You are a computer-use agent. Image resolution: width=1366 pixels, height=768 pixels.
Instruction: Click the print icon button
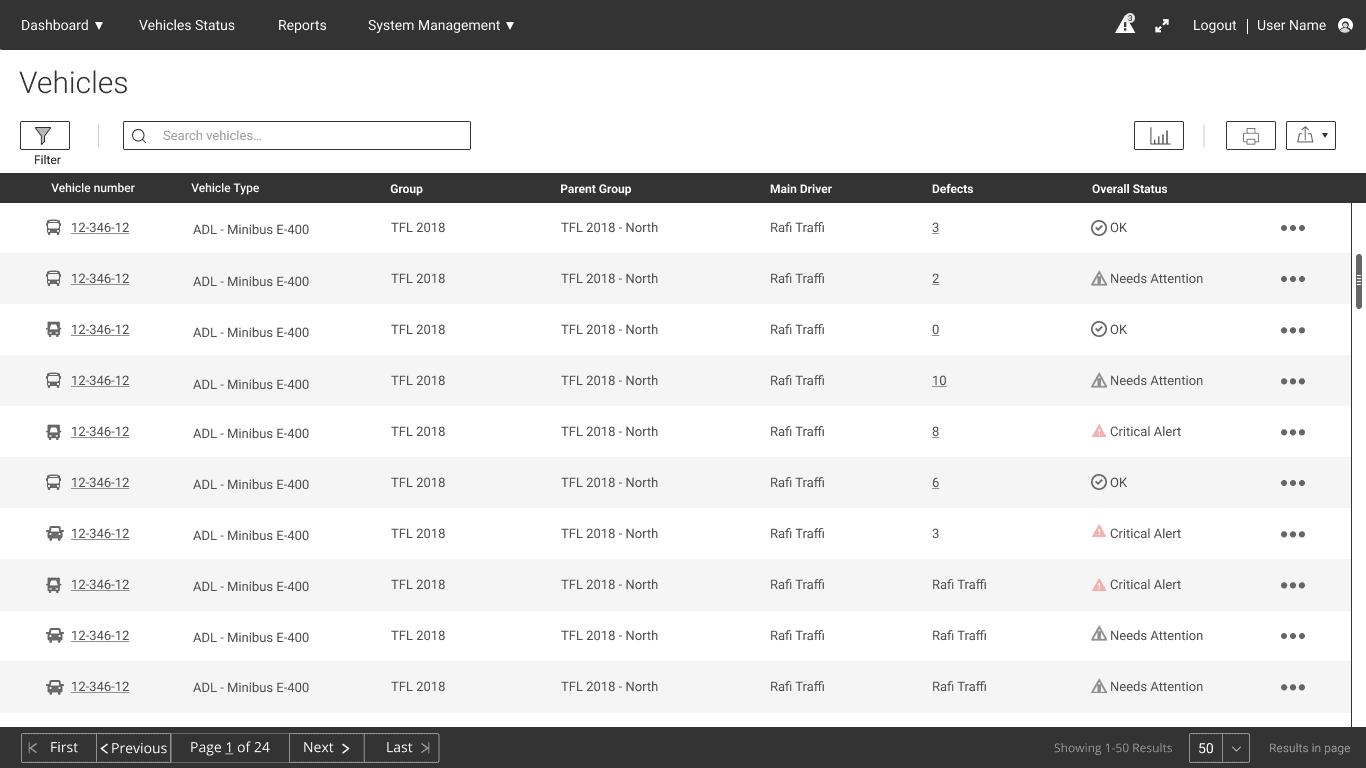(x=1251, y=136)
